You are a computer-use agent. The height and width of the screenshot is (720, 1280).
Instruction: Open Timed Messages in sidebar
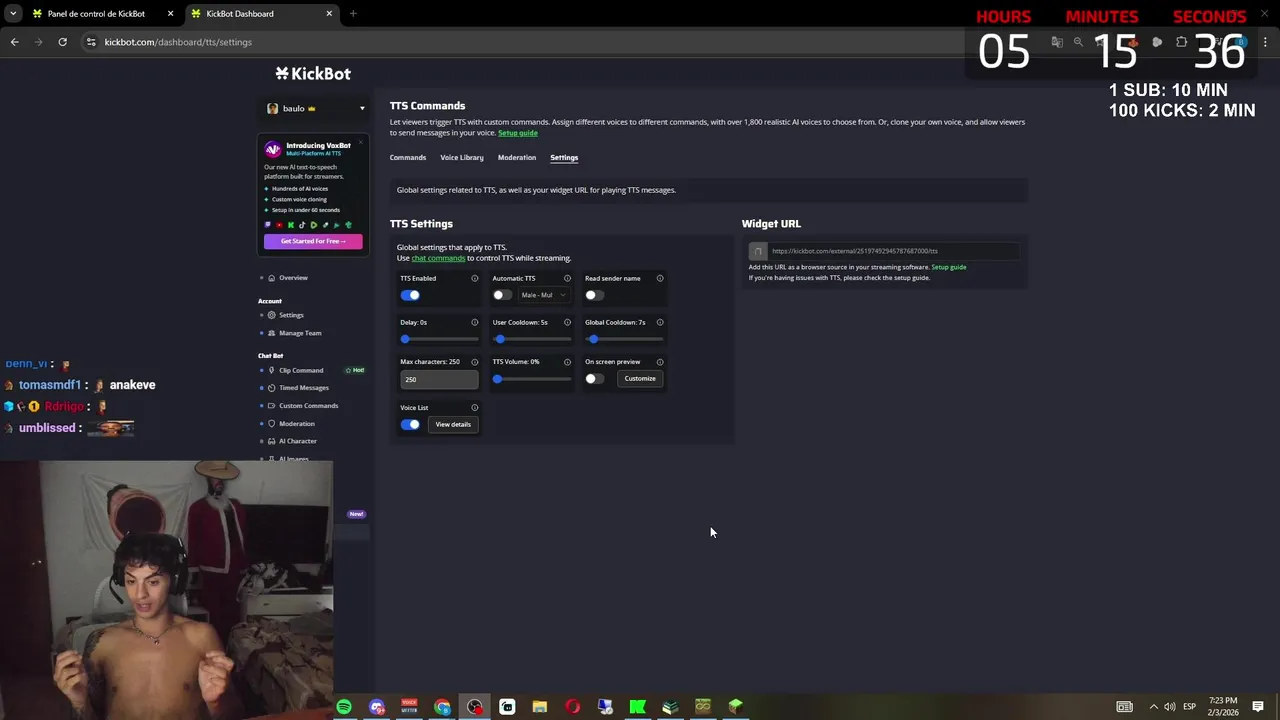point(304,388)
